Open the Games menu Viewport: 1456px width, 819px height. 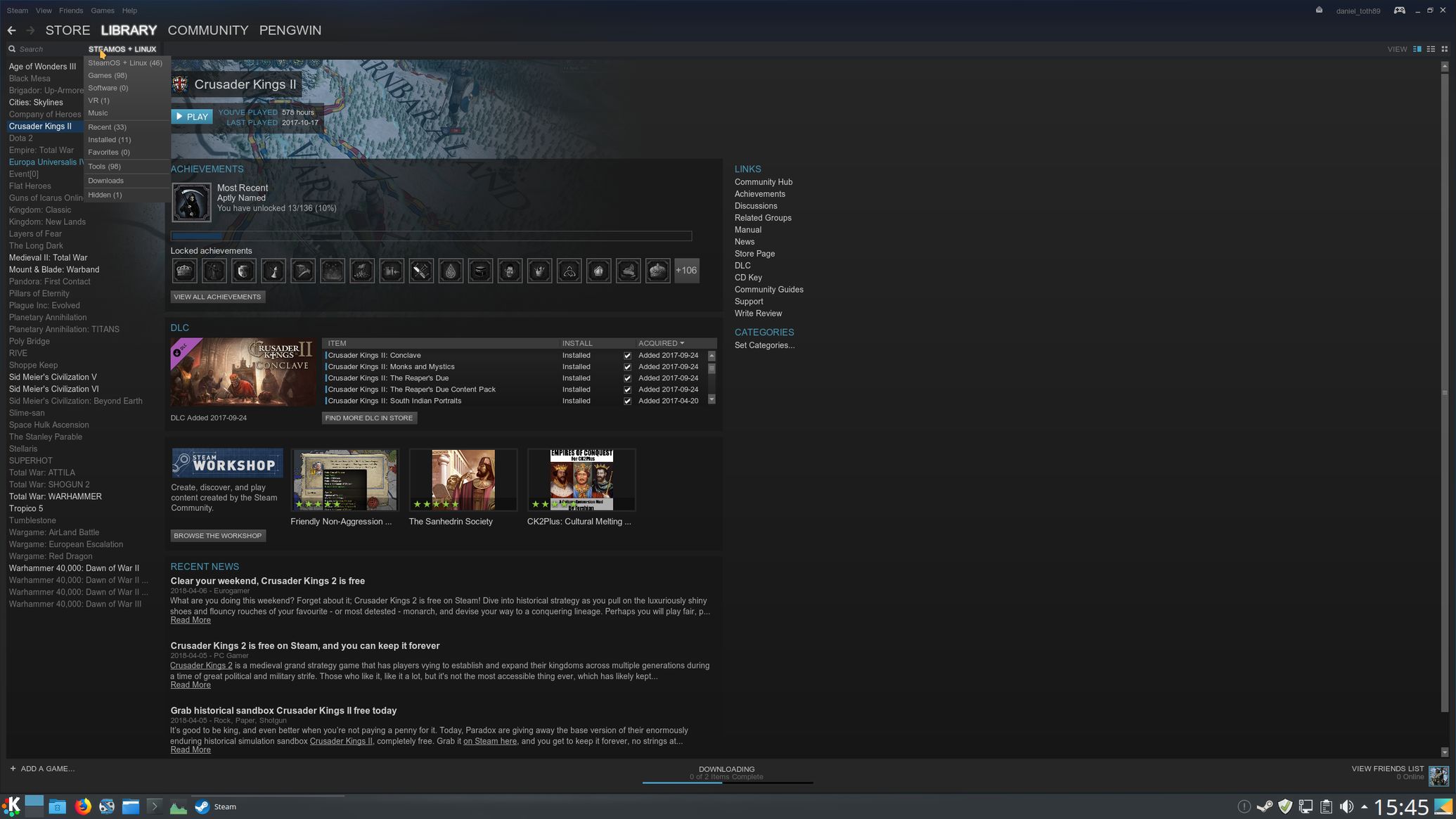103,11
